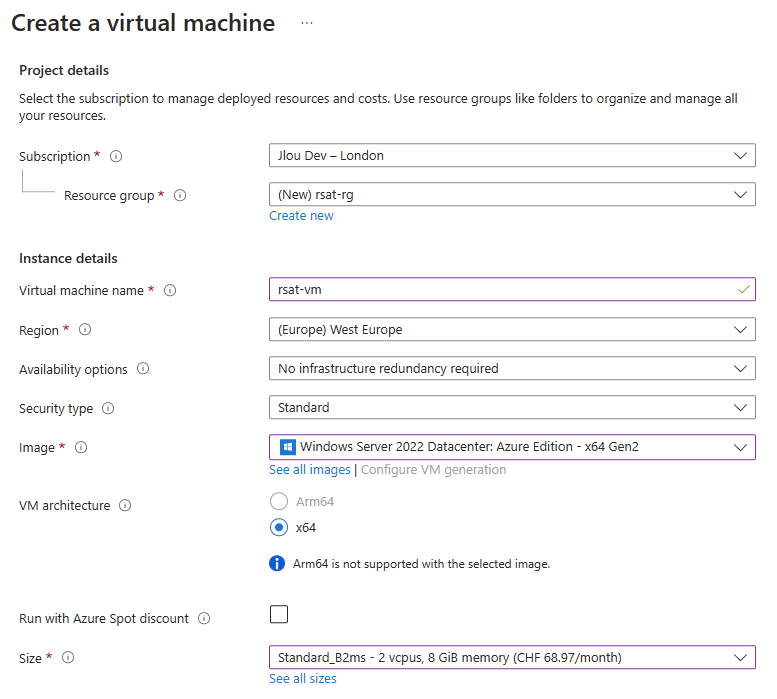Screen dimensions: 777x699
Task: Show info tooltip for Virtual machine name
Action: 170,290
